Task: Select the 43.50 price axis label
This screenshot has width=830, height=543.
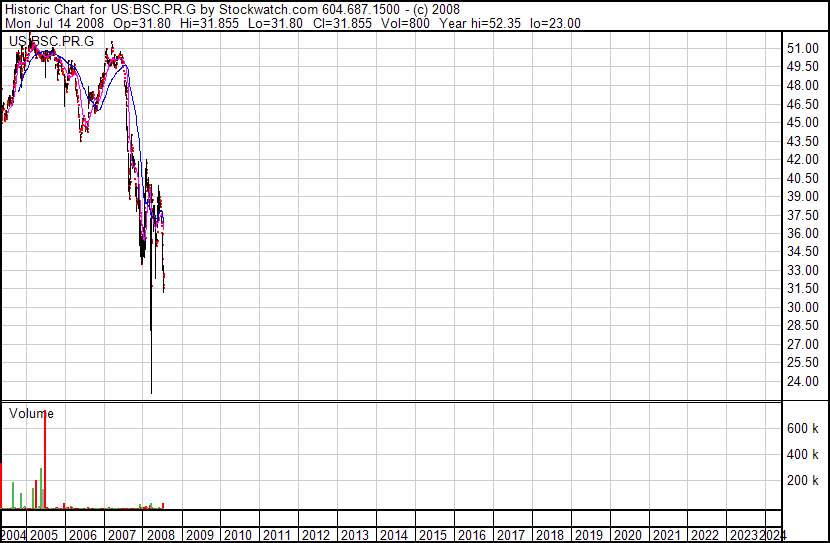Action: [x=803, y=141]
